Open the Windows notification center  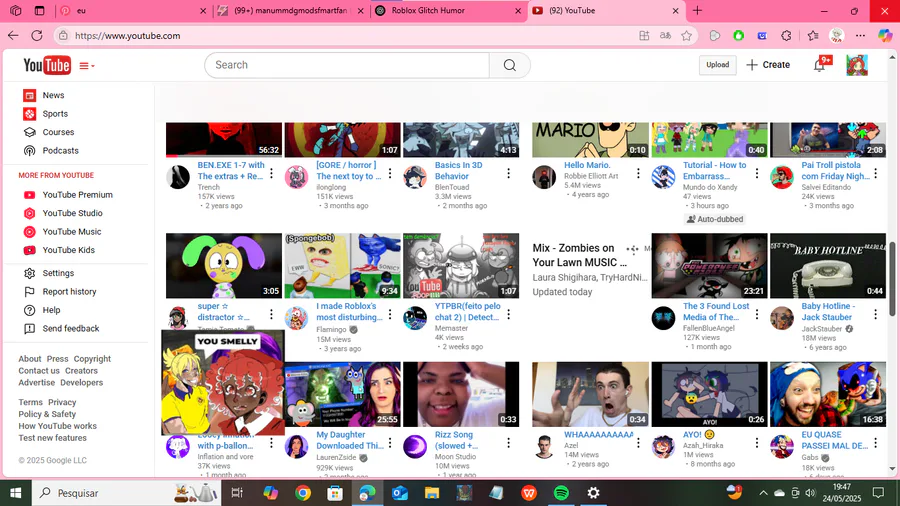point(878,493)
